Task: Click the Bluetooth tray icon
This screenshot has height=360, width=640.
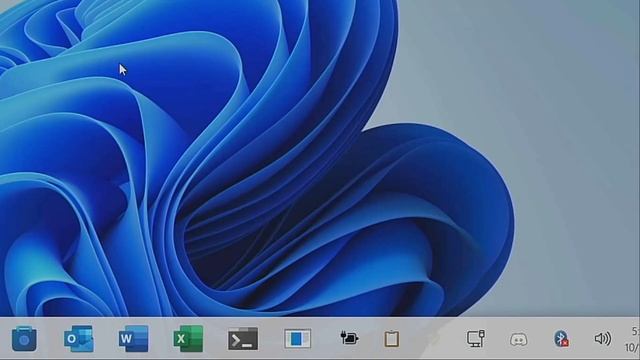Action: point(561,338)
